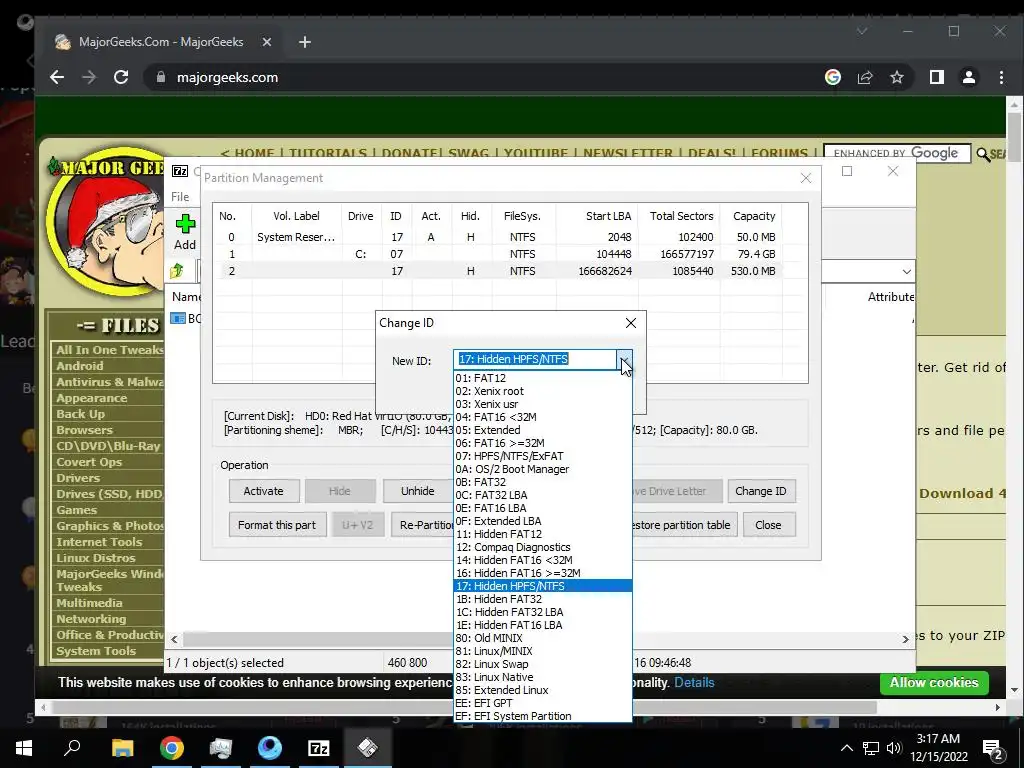Click the Windows Start button
Screen dimensions: 1024x768
tap(24, 748)
